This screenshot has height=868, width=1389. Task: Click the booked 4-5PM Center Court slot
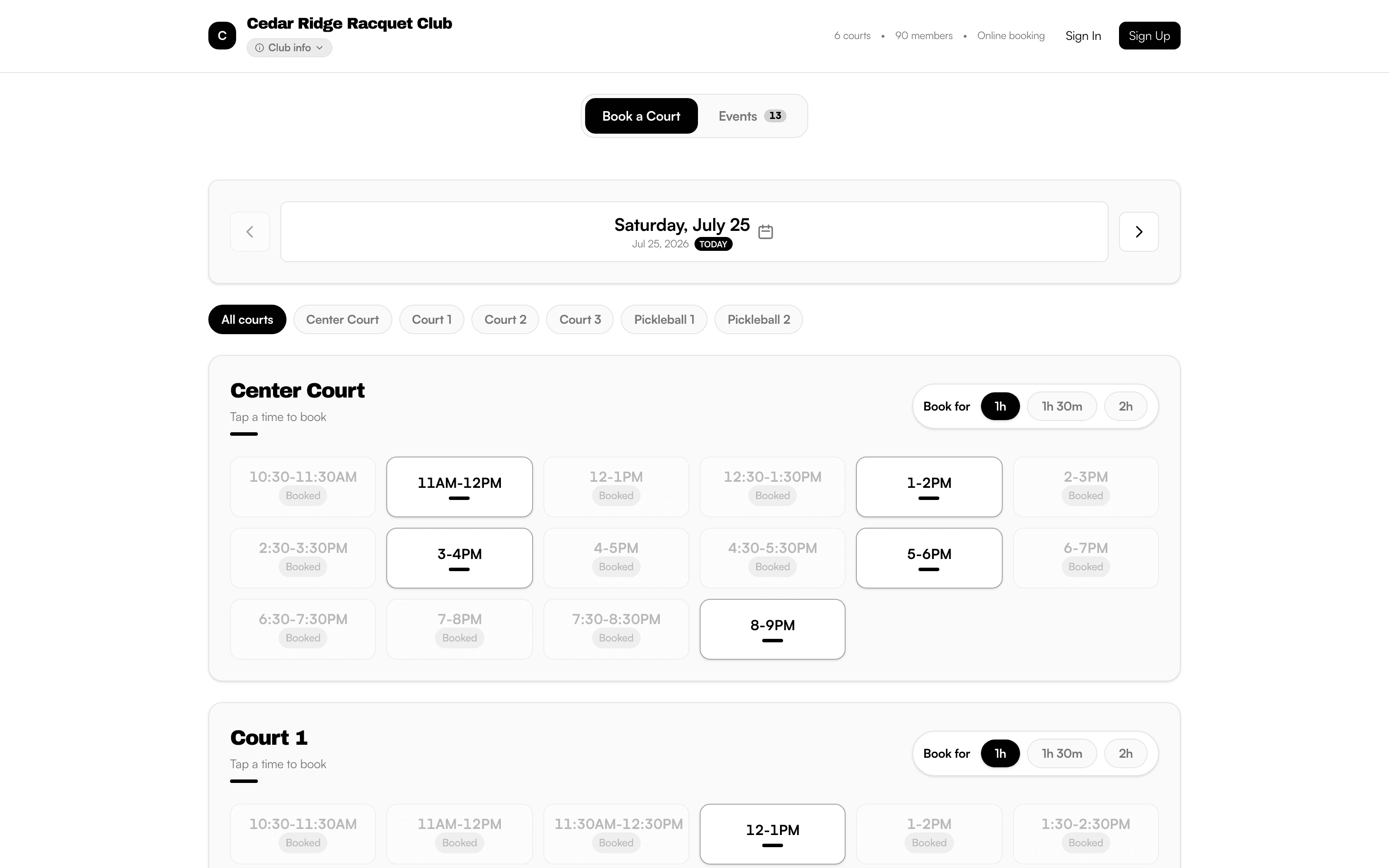point(616,558)
